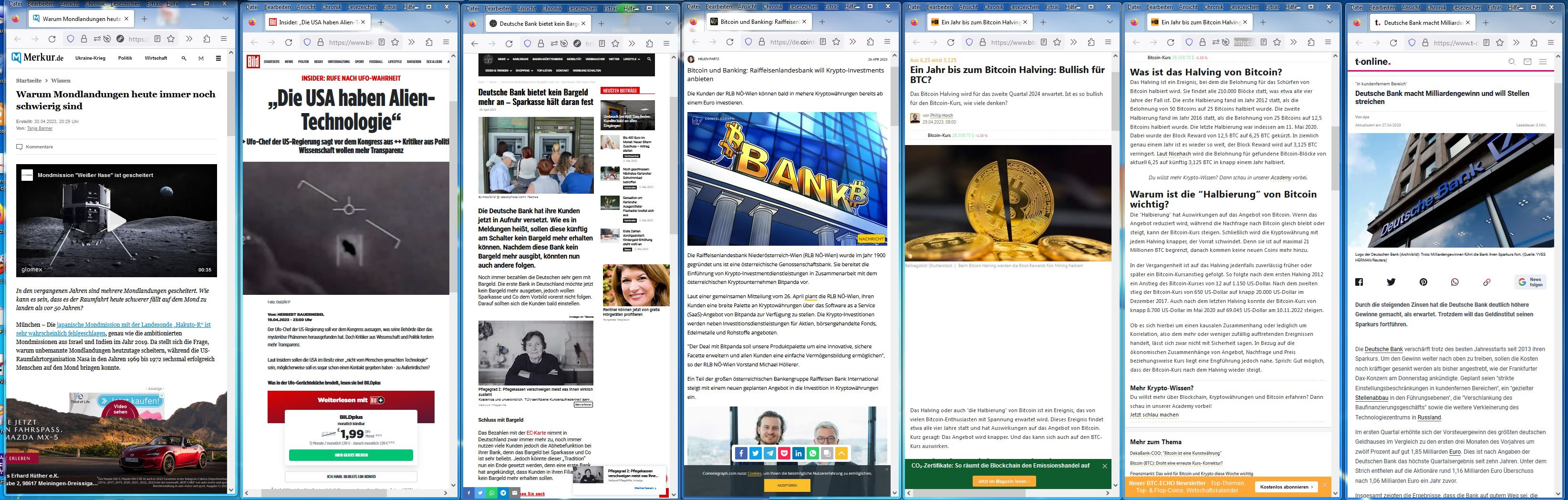Open author Tanja Banner link on Merkur

point(40,128)
